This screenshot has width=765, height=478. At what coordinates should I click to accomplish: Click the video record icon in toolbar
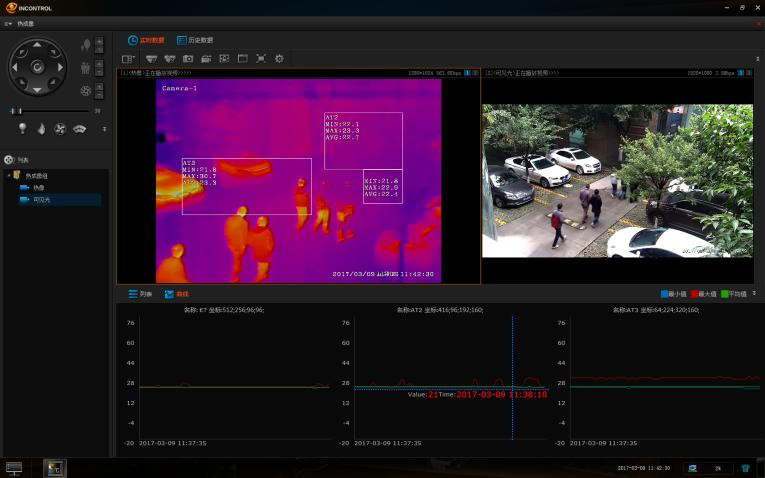(x=206, y=59)
